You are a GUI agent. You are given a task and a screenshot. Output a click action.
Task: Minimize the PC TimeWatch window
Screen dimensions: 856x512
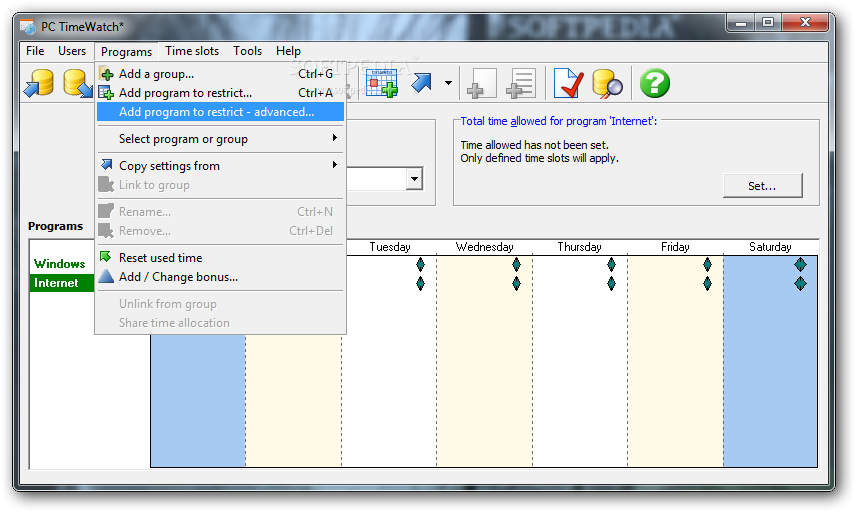741,23
